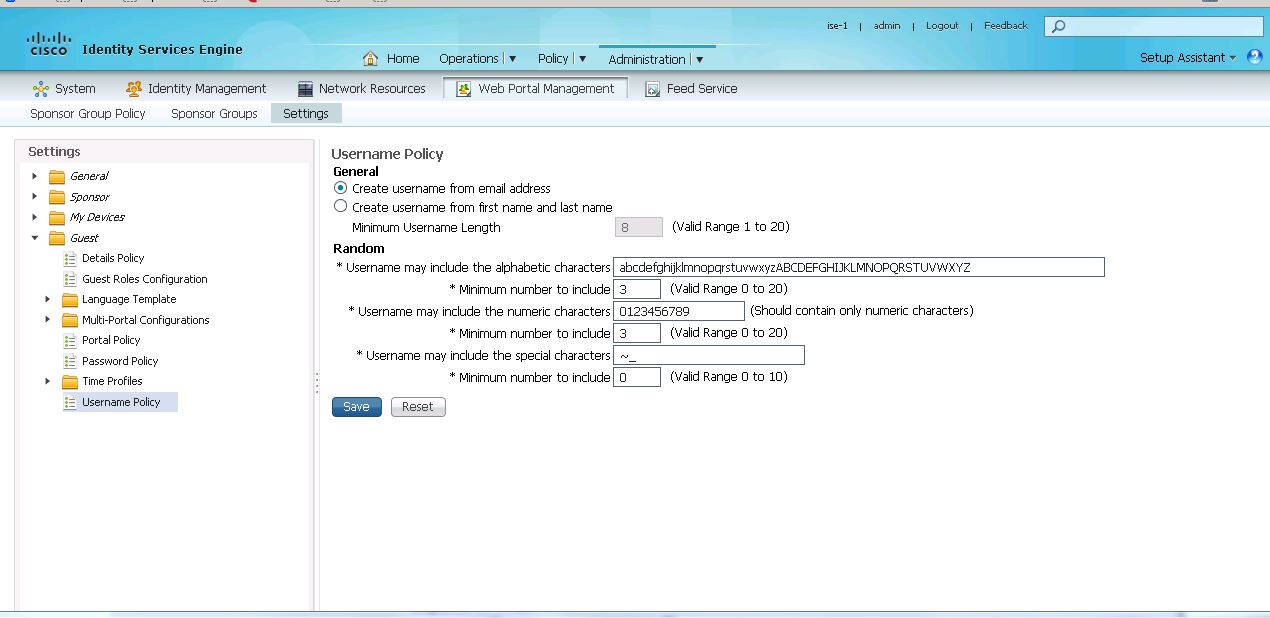Click the top search box
The height and width of the screenshot is (618, 1270).
[x=1153, y=26]
